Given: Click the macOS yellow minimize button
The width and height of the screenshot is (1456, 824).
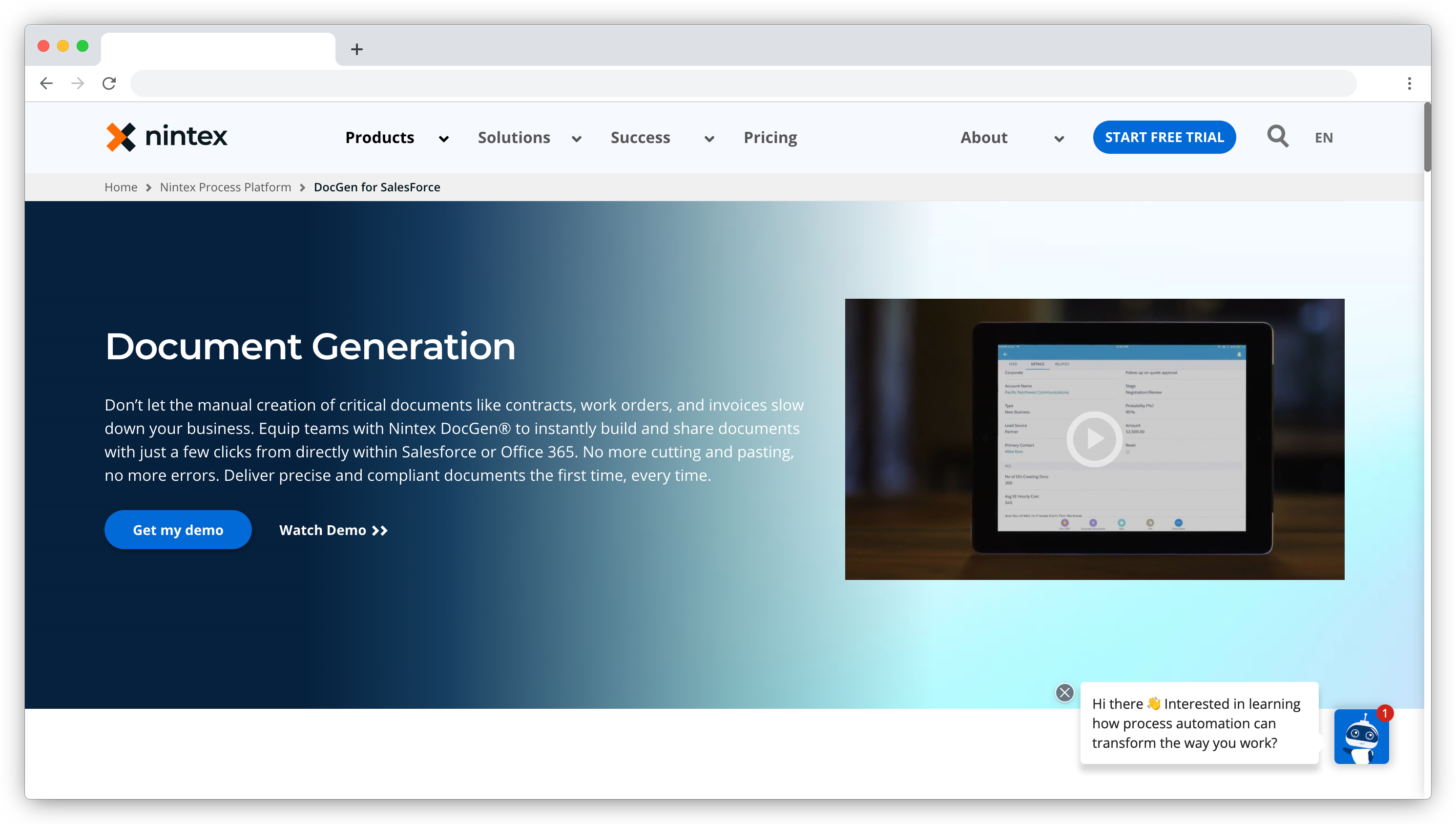Looking at the screenshot, I should pos(63,46).
